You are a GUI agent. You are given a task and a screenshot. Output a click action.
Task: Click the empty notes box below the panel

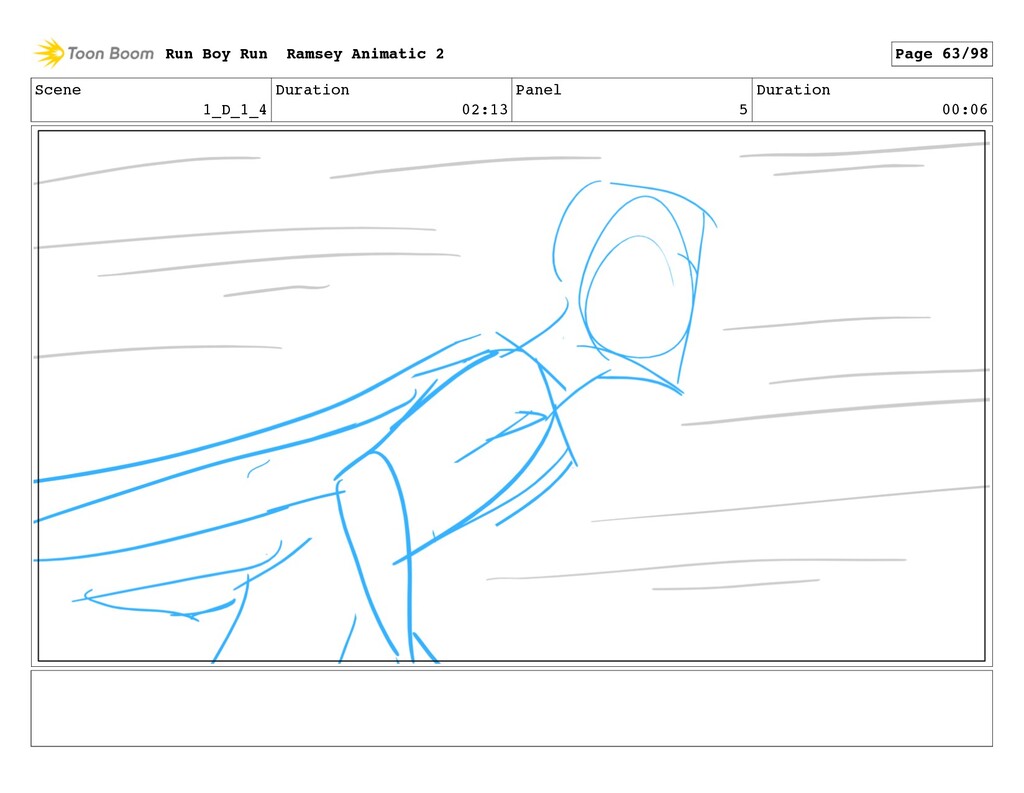coord(511,708)
